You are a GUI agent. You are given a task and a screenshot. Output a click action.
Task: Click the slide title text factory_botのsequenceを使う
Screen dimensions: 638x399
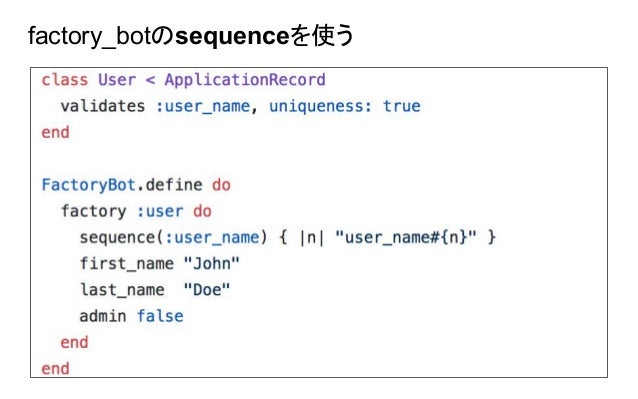coord(191,36)
